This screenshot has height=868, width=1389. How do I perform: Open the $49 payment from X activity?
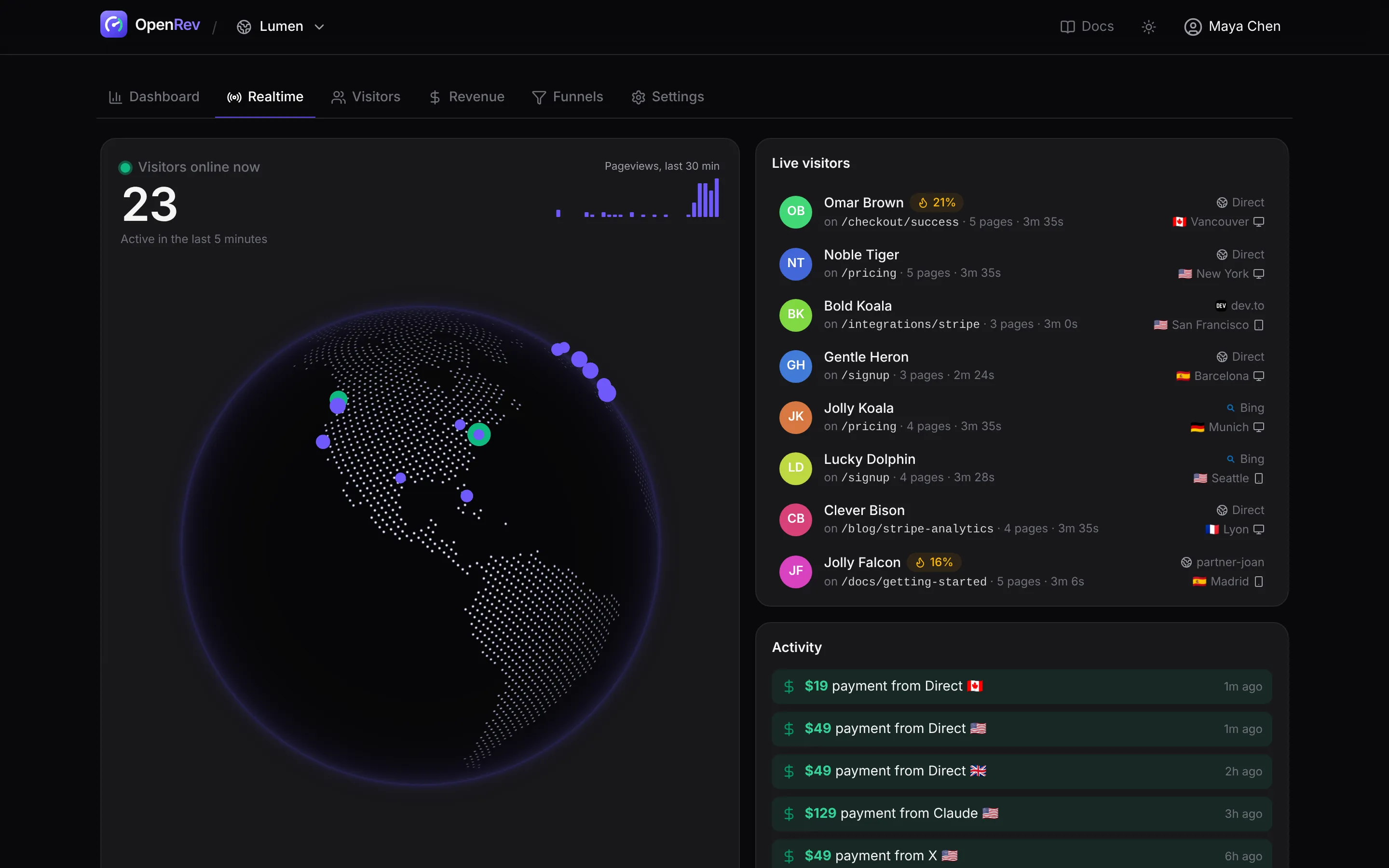click(x=1021, y=854)
